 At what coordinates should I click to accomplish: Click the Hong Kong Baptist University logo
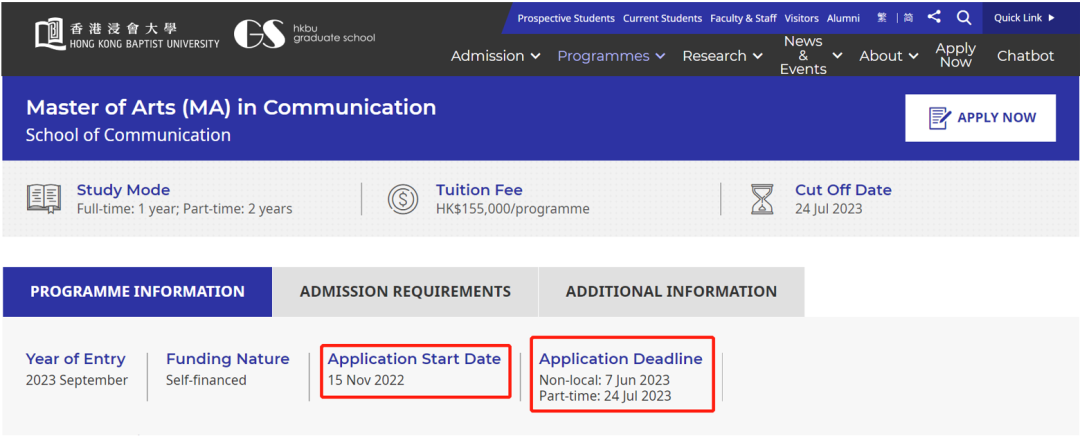tap(127, 35)
